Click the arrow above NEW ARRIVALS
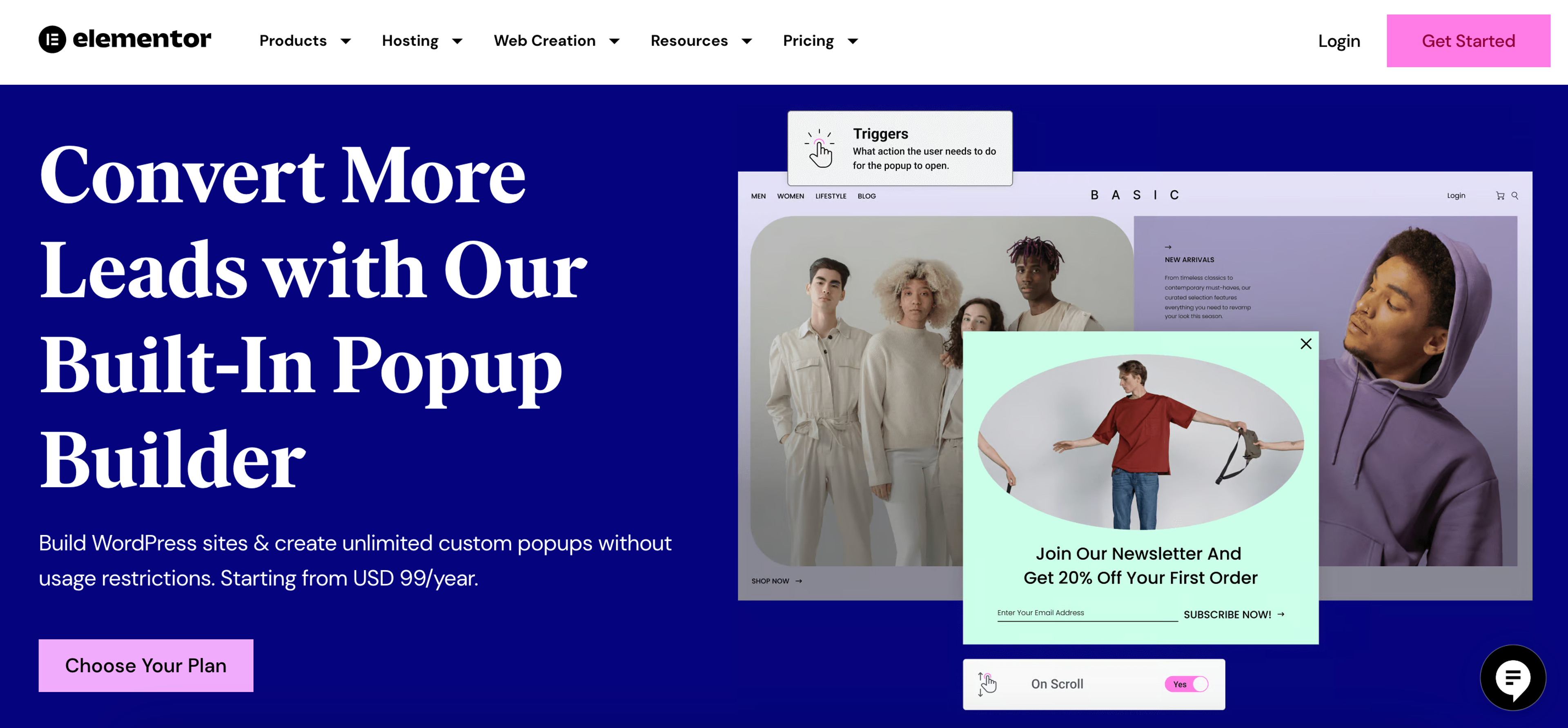 1167,247
